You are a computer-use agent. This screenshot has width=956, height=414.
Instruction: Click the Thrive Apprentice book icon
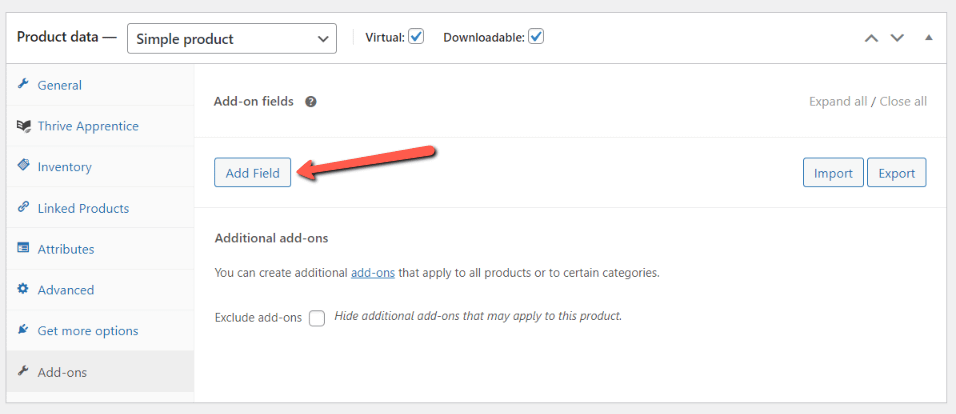click(23, 126)
